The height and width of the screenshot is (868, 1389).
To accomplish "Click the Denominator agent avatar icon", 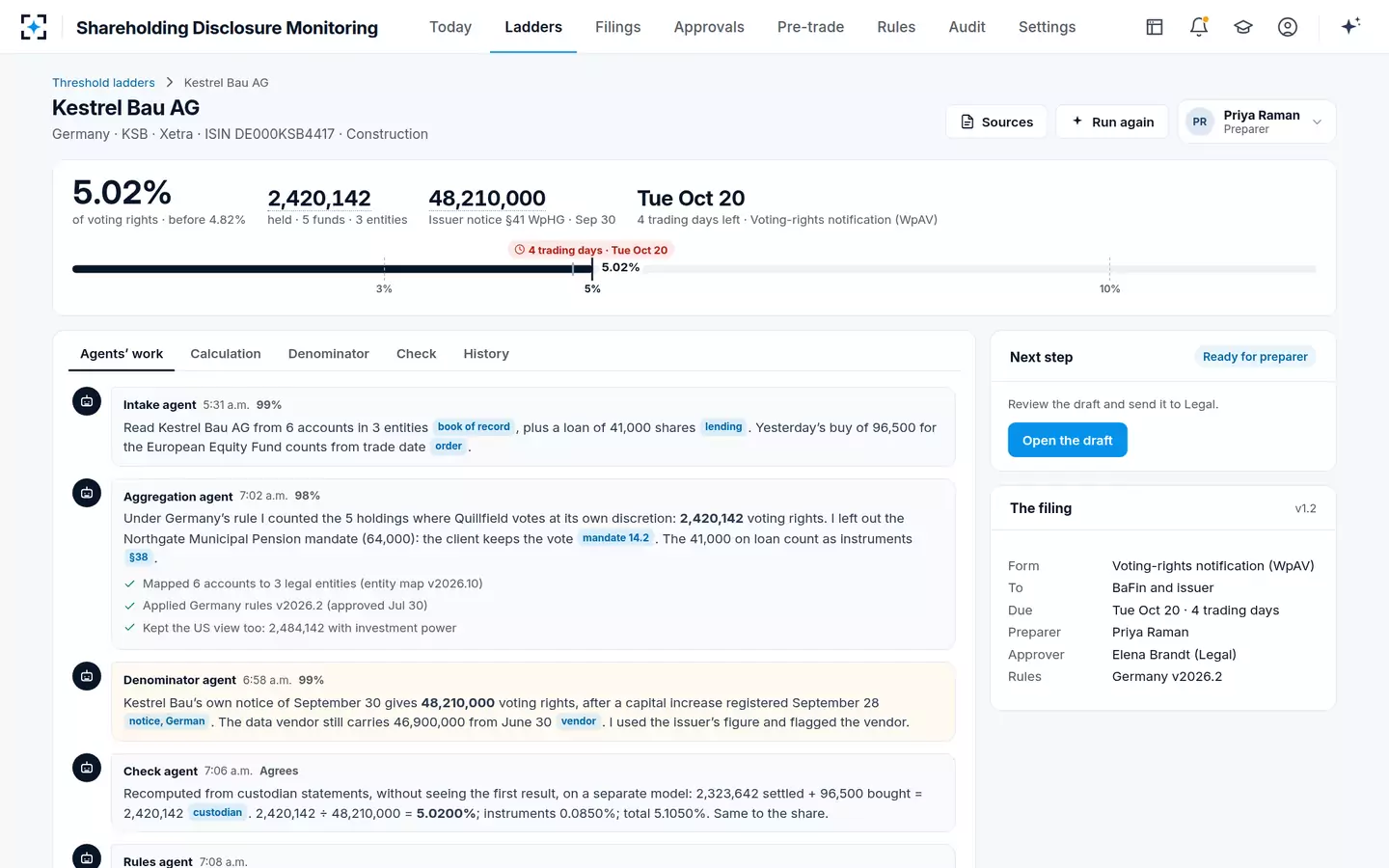I will point(87,676).
